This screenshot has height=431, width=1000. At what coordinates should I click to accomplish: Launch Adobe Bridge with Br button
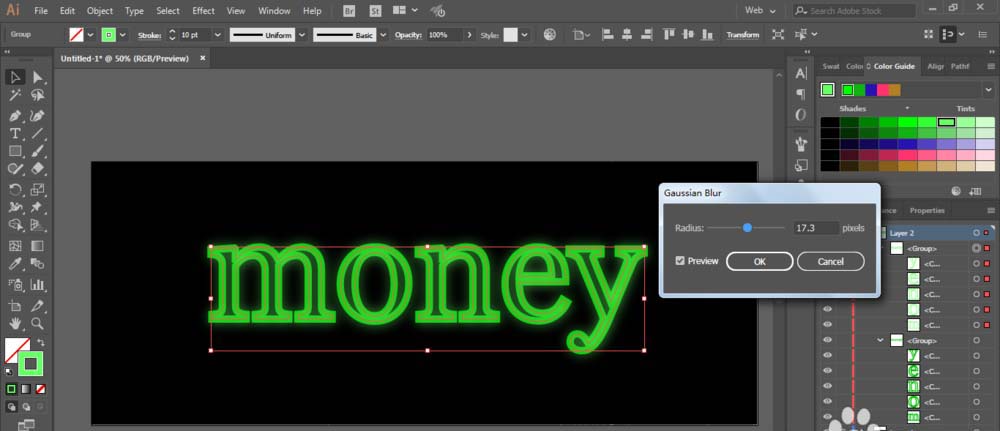pyautogui.click(x=349, y=11)
